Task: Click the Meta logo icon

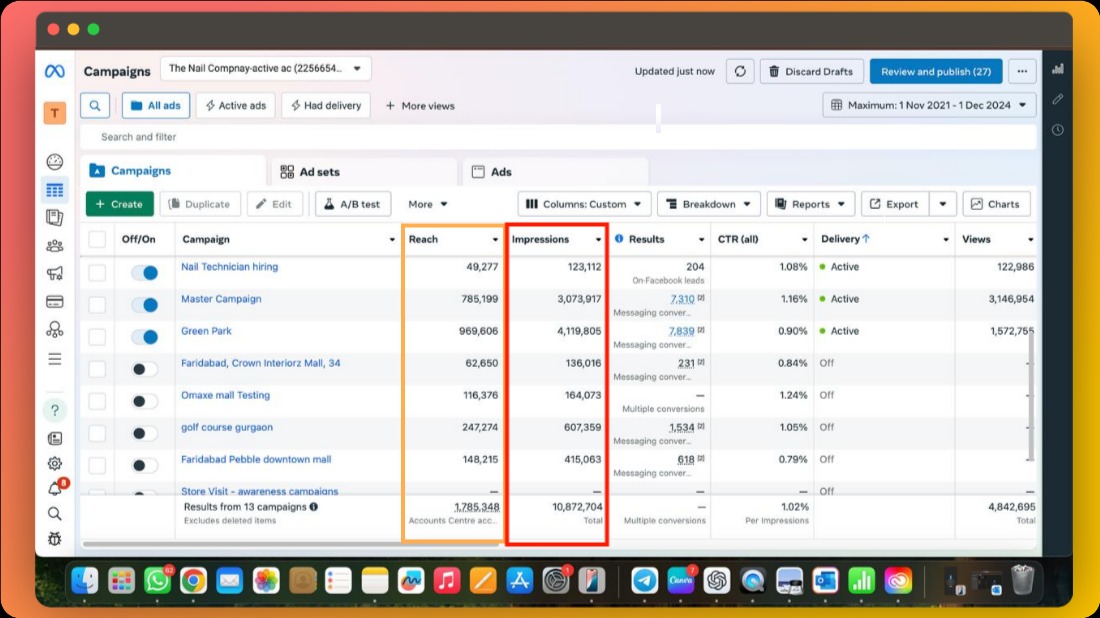Action: (55, 72)
